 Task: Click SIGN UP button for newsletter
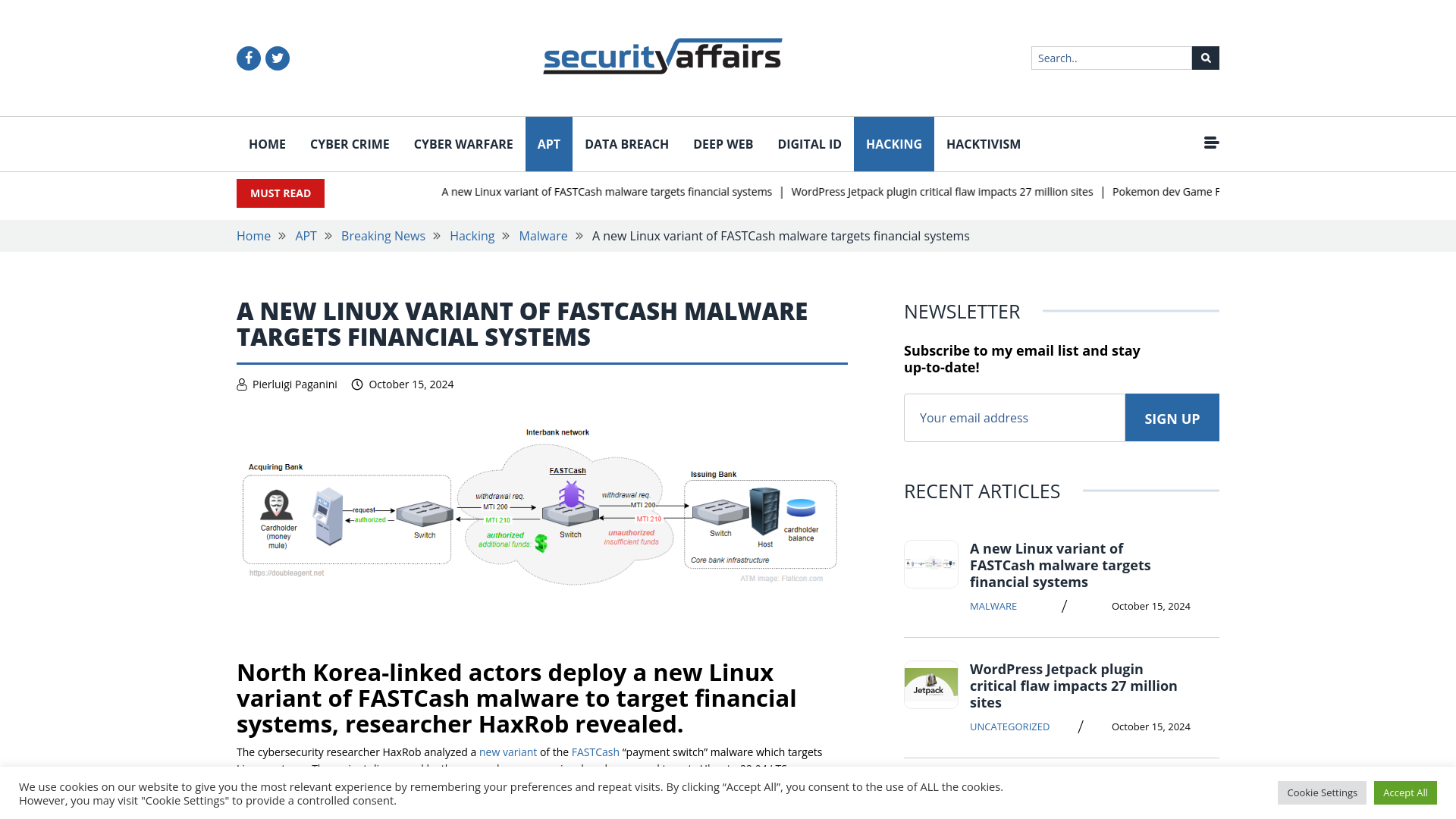(1172, 418)
